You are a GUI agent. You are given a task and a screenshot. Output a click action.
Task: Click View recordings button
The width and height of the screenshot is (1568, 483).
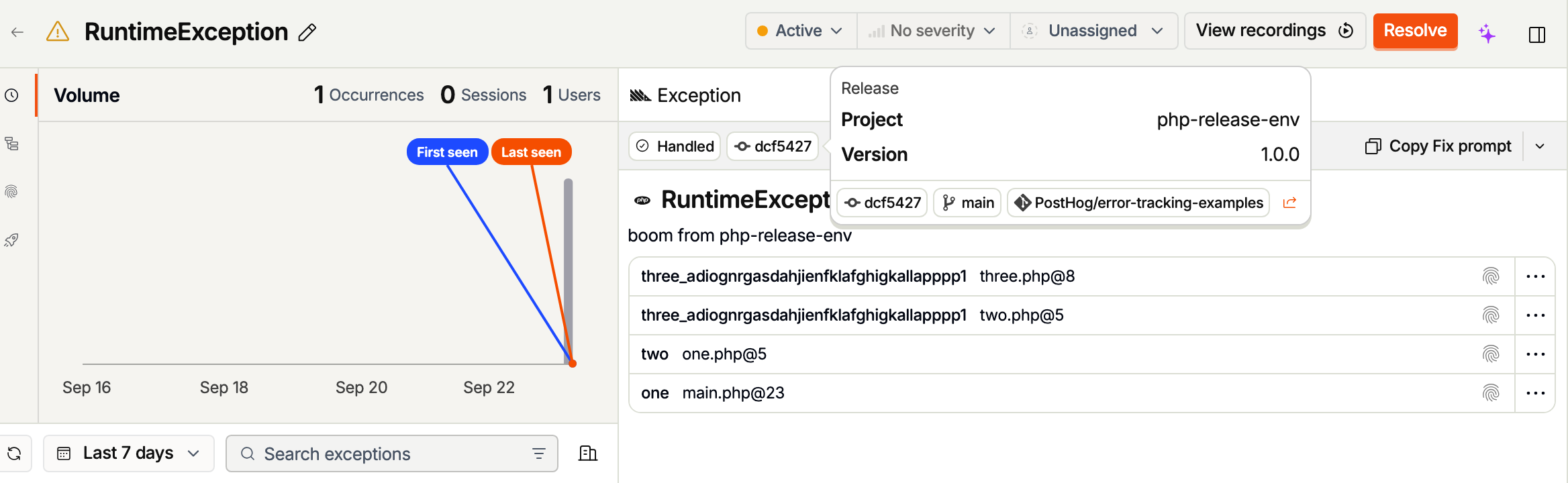pyautogui.click(x=1275, y=31)
